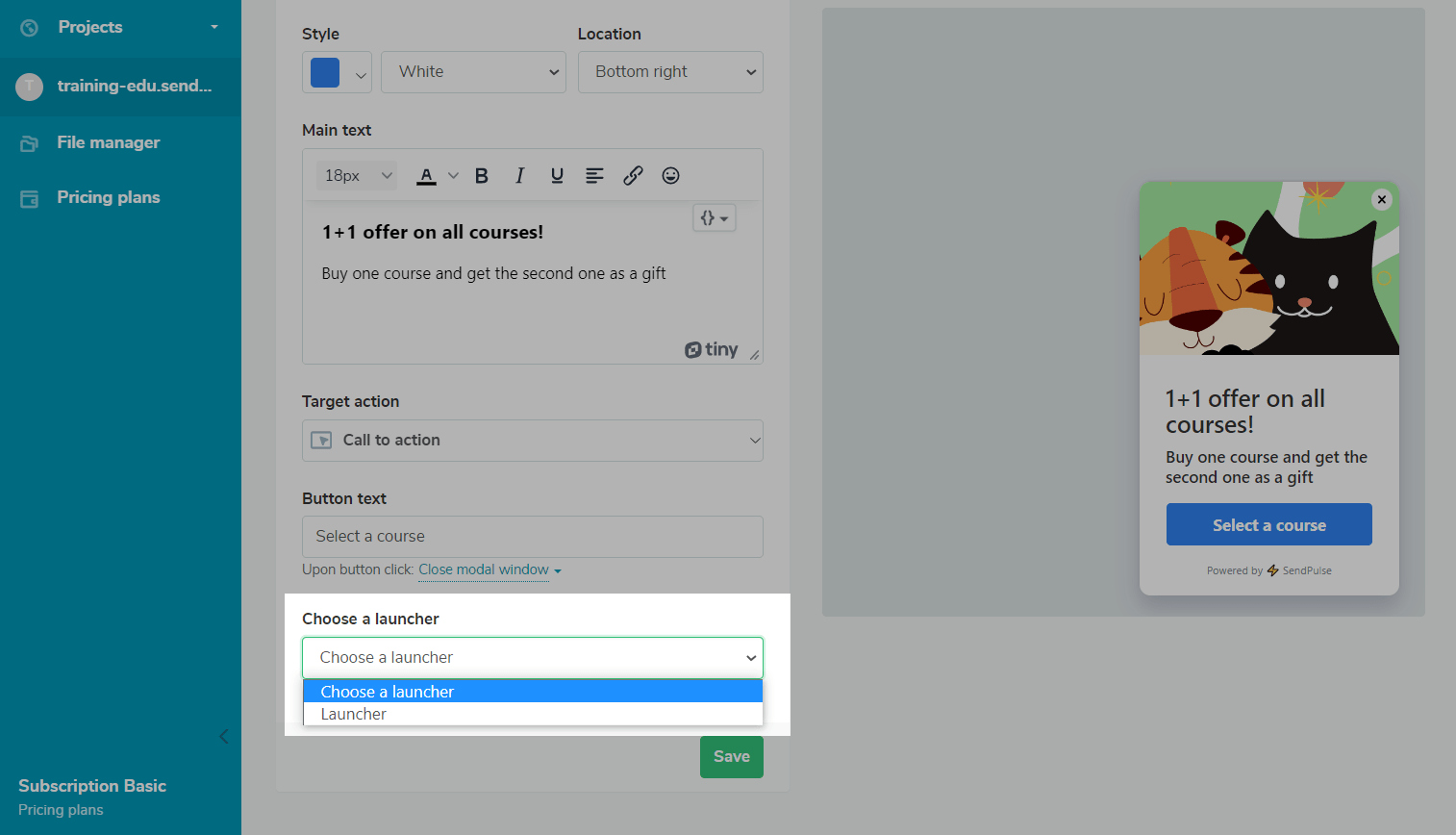Expand the text color options arrow

tap(453, 175)
